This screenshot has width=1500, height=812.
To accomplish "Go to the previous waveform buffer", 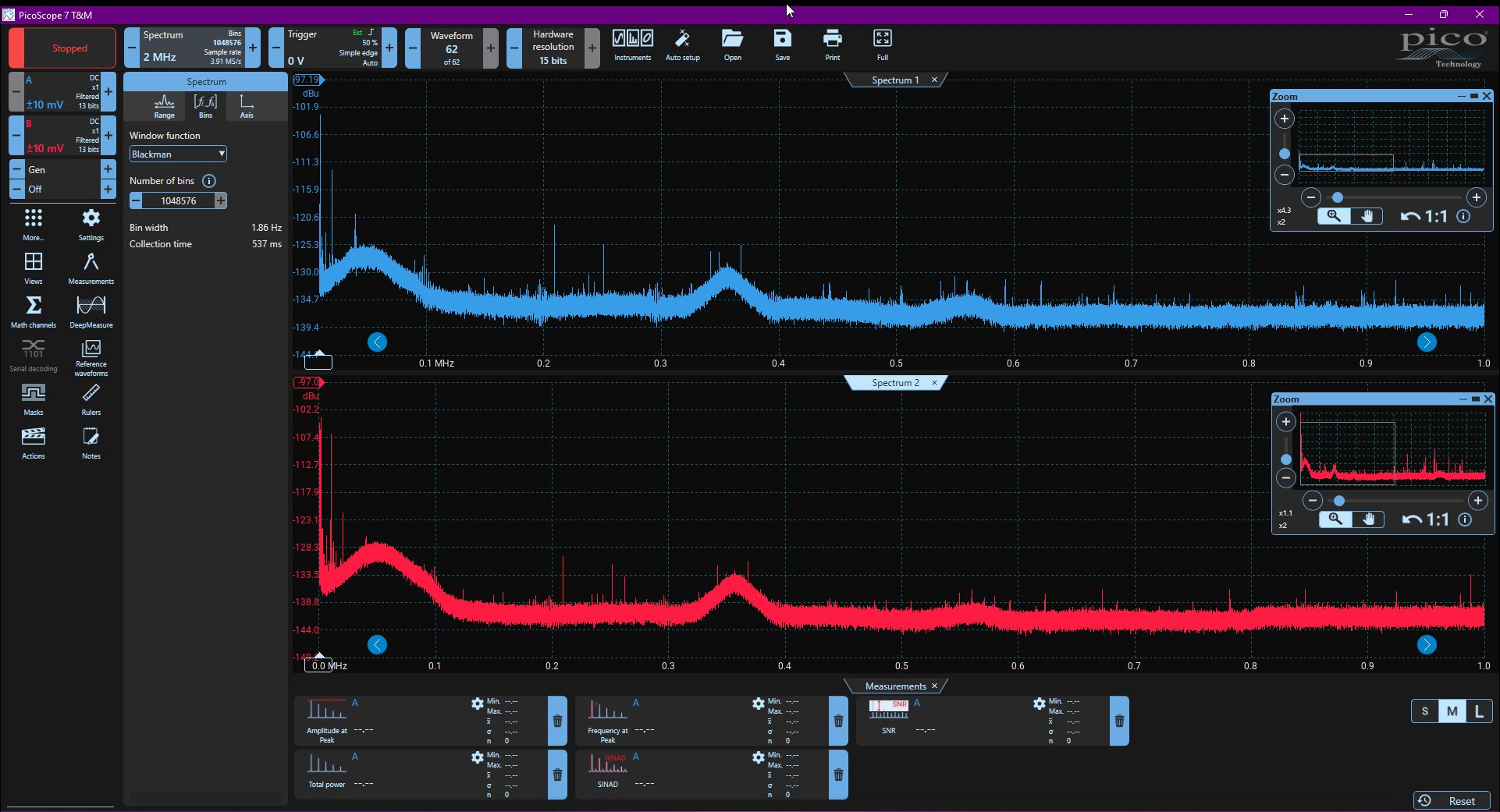I will (x=413, y=48).
